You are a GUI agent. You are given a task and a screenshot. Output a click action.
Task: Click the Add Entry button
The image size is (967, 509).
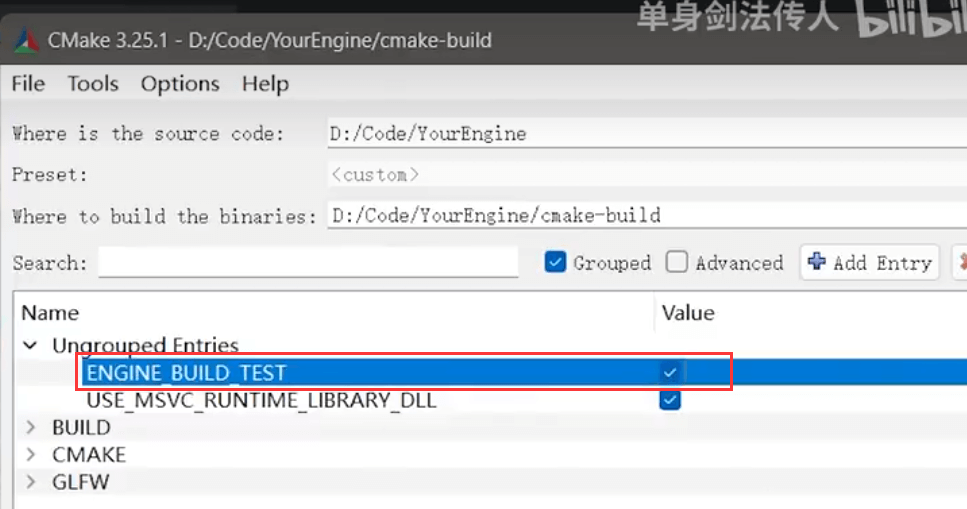870,263
